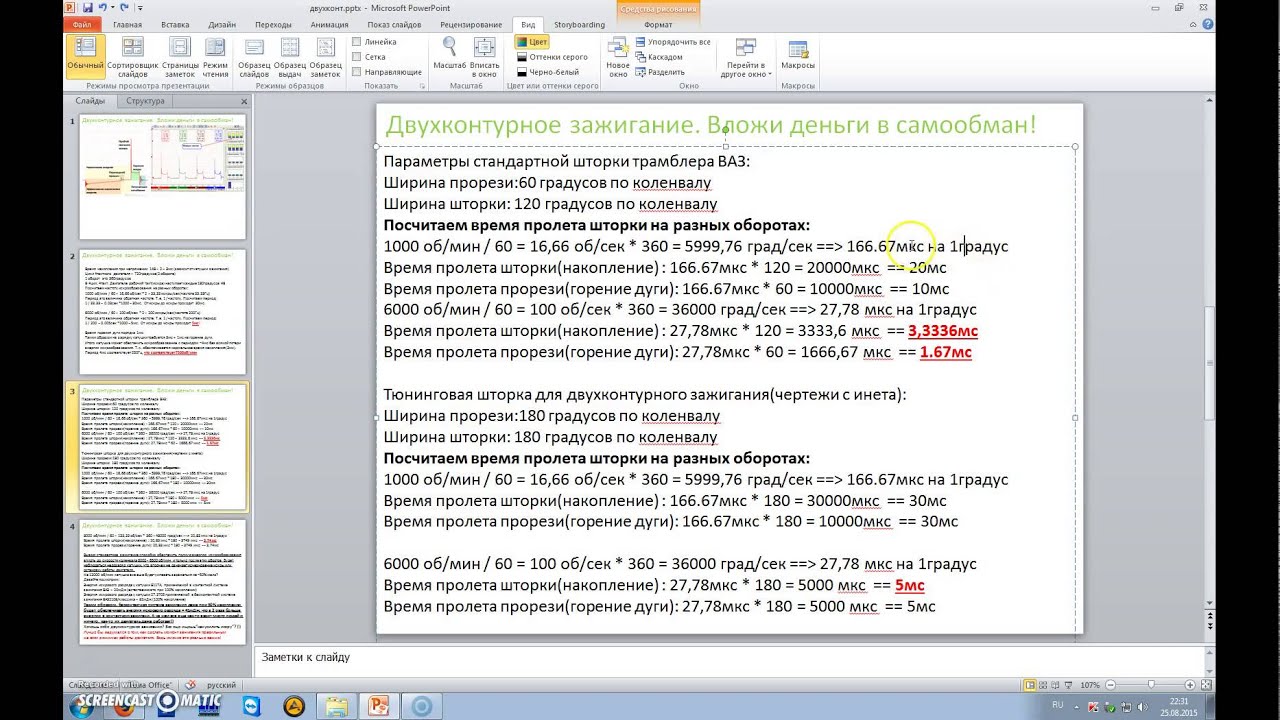Image resolution: width=1280 pixels, height=720 pixels.
Task: Switch to Слайды pane tab
Action: 89,101
